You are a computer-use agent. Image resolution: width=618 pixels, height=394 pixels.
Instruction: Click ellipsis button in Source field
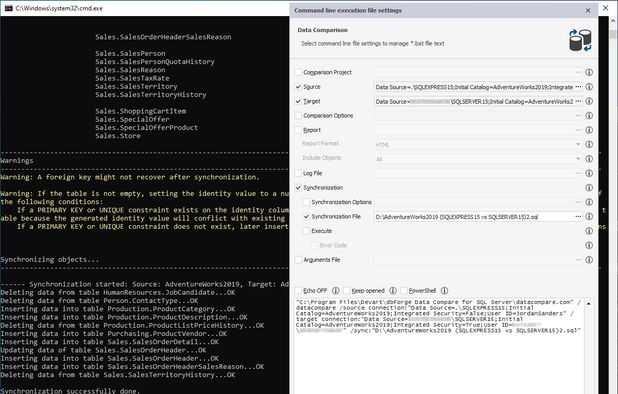coord(578,87)
